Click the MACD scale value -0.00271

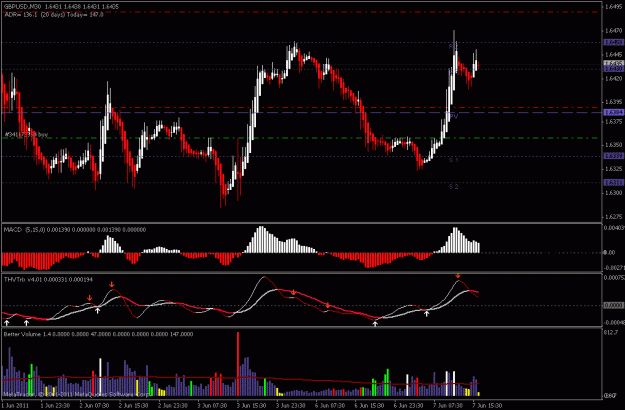[613, 268]
